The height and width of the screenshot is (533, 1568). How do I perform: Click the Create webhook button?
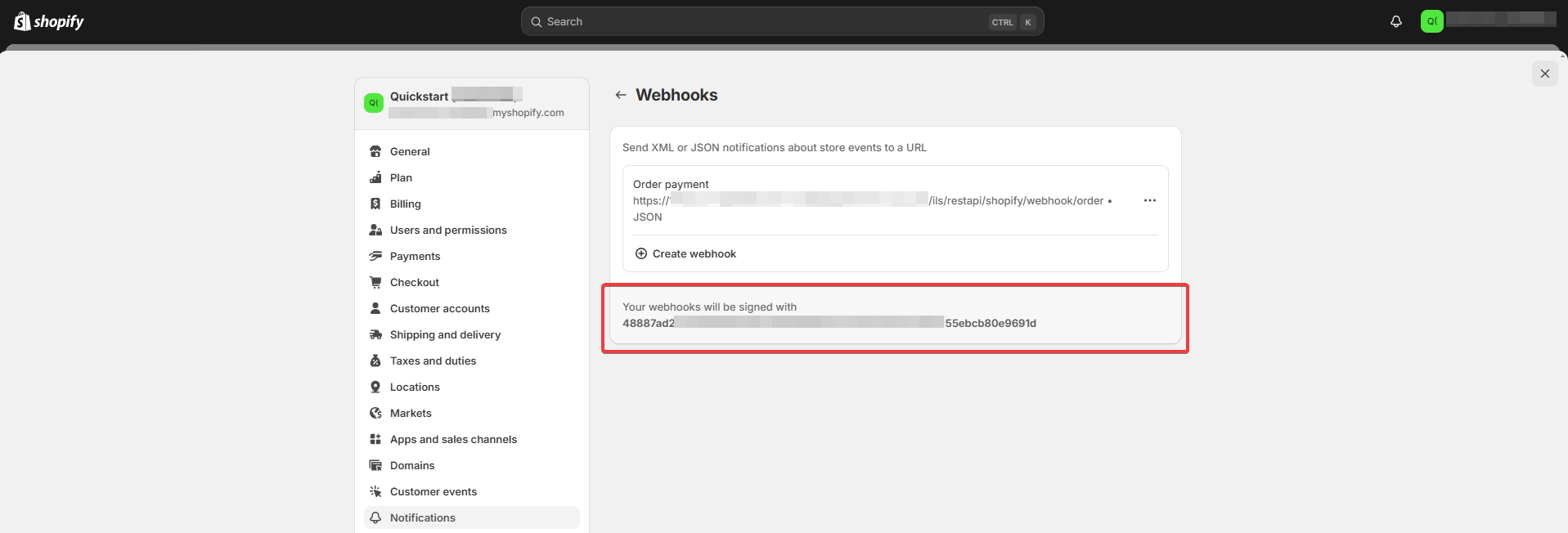pos(685,253)
